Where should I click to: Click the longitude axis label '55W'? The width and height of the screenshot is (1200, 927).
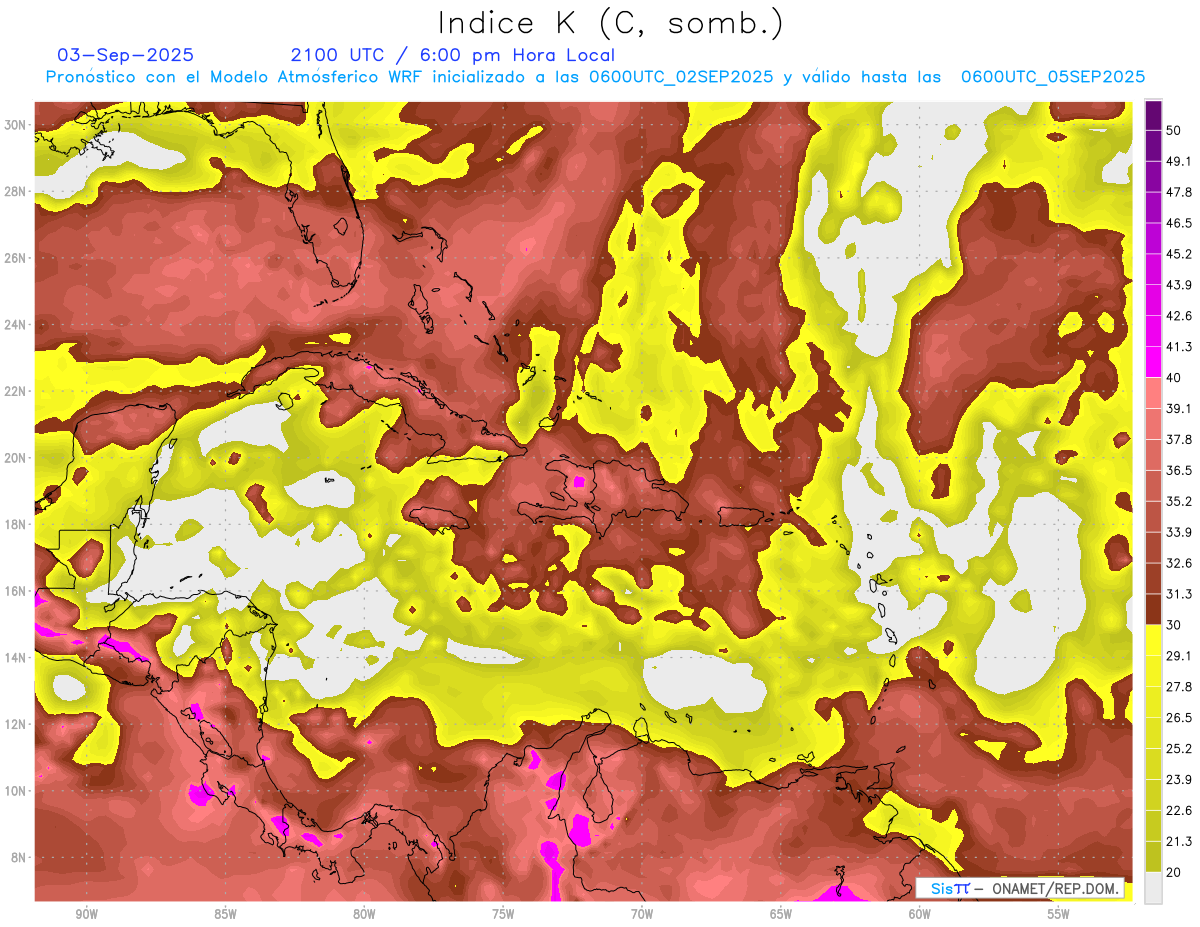[1059, 914]
